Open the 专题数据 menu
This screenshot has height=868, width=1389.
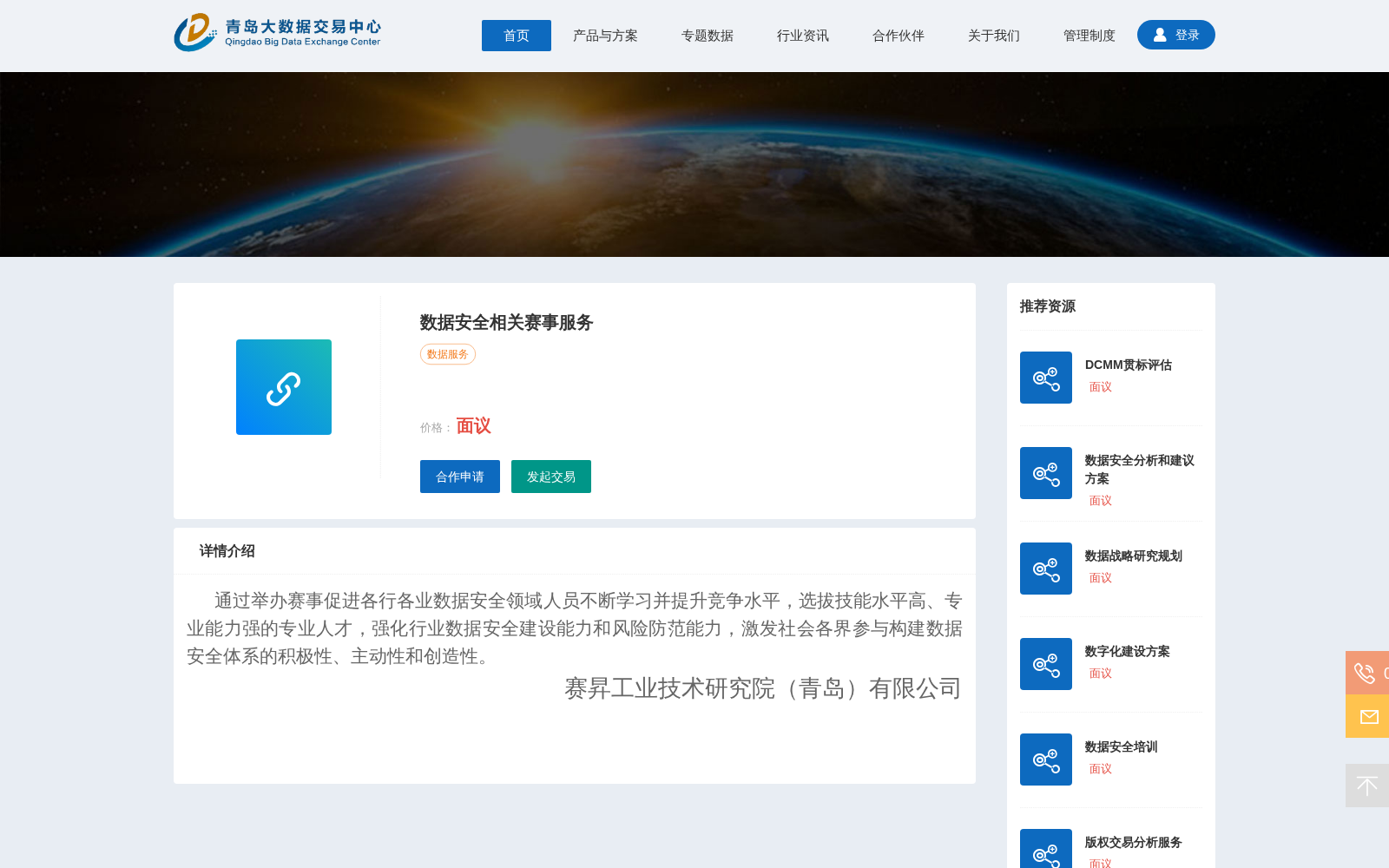[708, 36]
